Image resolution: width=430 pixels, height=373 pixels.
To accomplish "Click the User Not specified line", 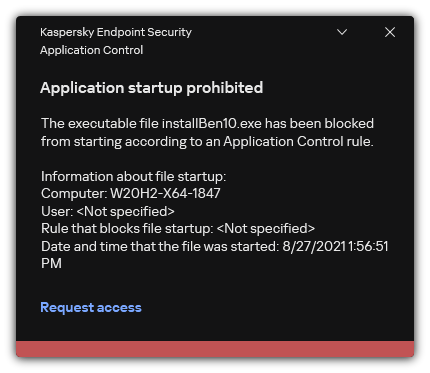I will [108, 211].
